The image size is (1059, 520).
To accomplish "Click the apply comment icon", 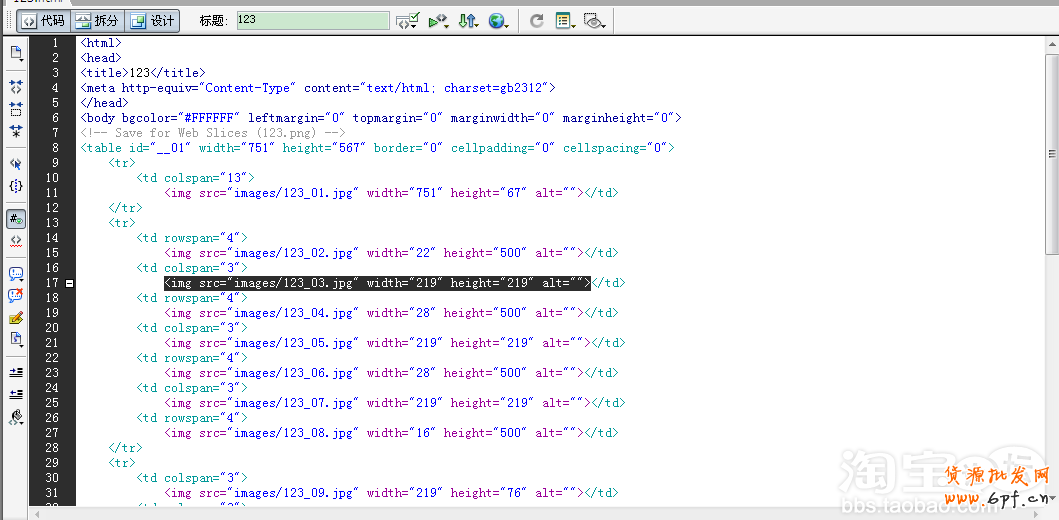I will coord(16,273).
